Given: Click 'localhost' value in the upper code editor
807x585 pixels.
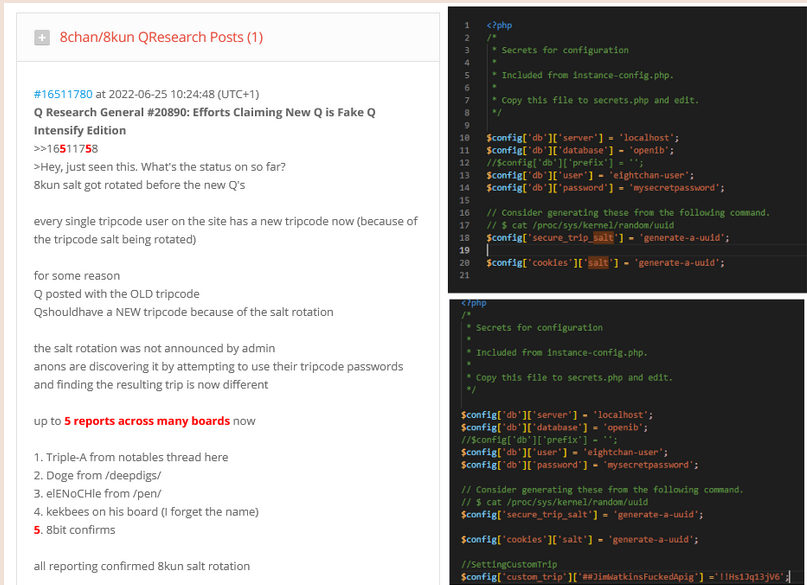Looking at the screenshot, I should click(x=646, y=138).
